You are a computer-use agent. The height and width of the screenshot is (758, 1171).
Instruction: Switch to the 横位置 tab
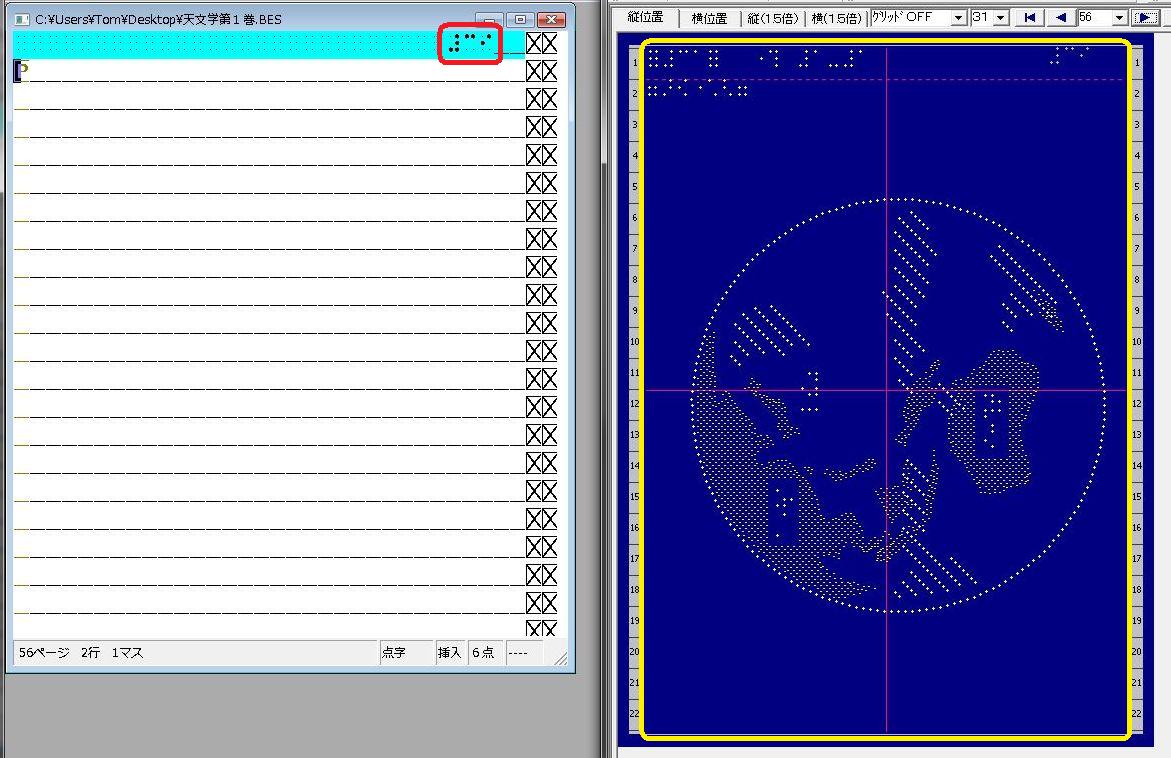[709, 18]
